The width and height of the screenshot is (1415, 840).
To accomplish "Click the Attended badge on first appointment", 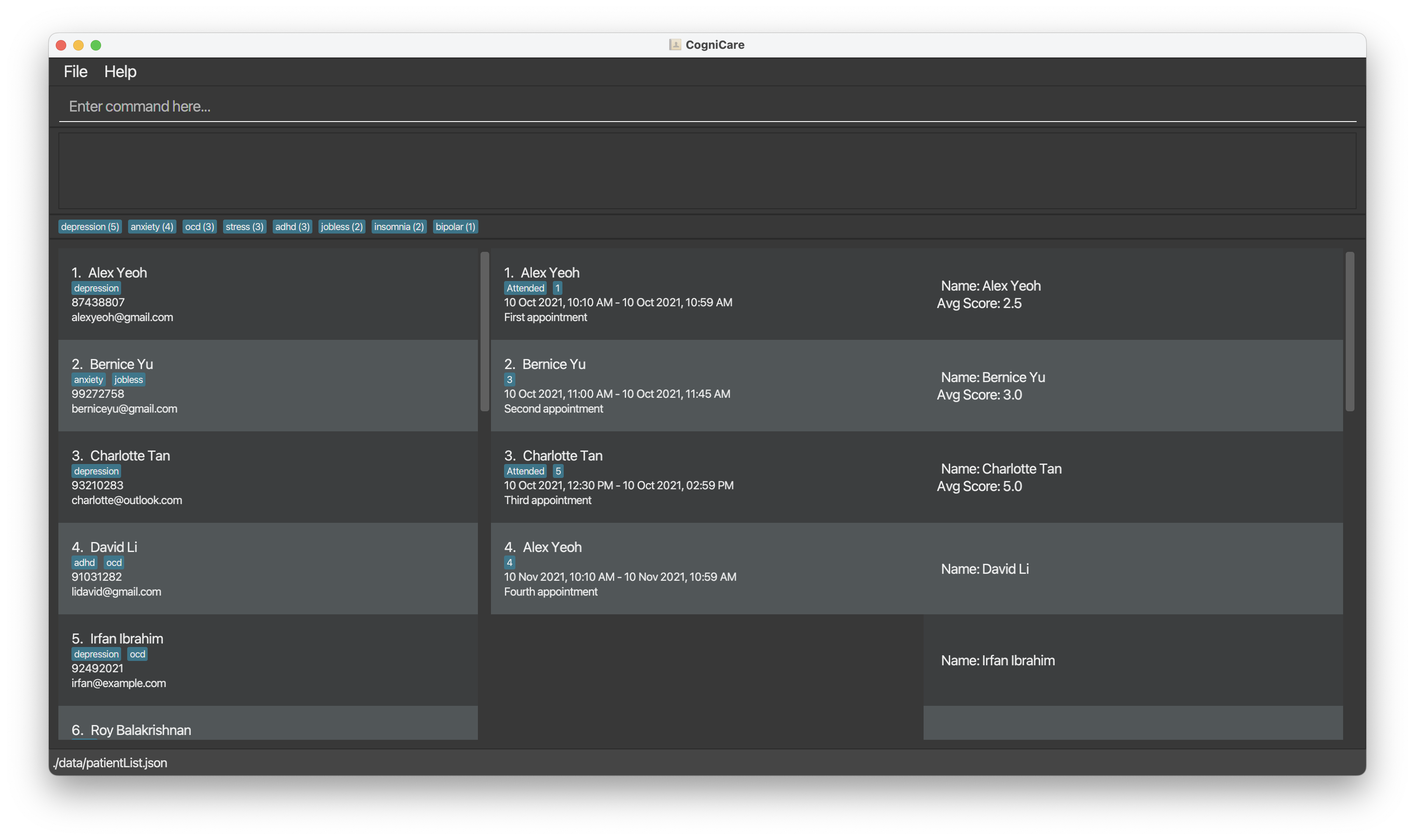I will [x=525, y=288].
